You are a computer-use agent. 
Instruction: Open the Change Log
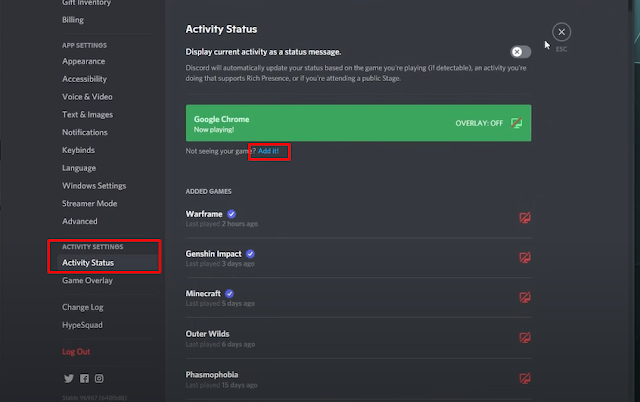pyautogui.click(x=82, y=307)
